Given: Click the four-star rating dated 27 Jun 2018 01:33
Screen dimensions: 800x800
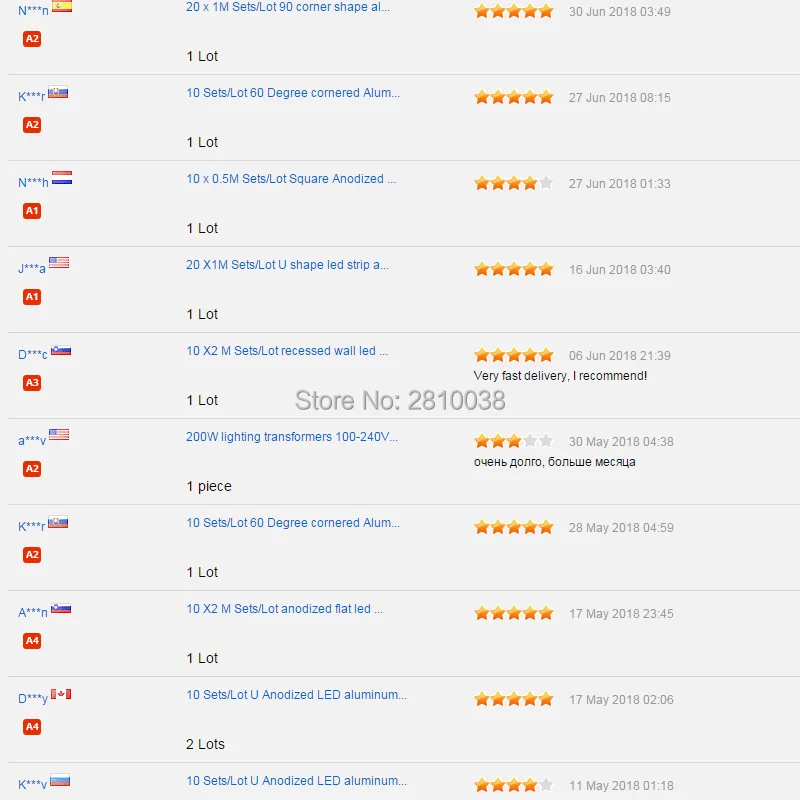Looking at the screenshot, I should (514, 183).
